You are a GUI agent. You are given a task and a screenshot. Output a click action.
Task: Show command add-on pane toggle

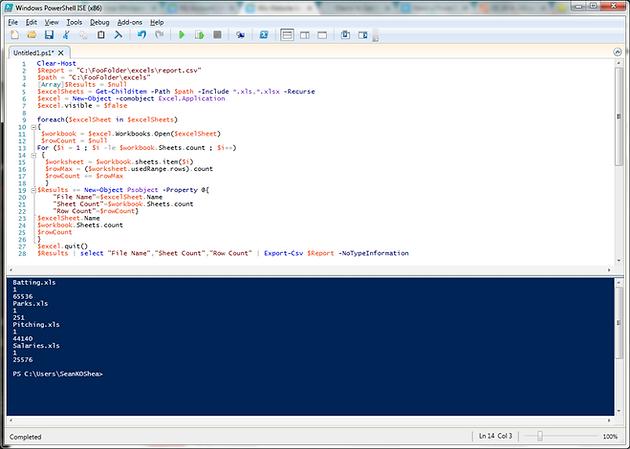point(363,35)
